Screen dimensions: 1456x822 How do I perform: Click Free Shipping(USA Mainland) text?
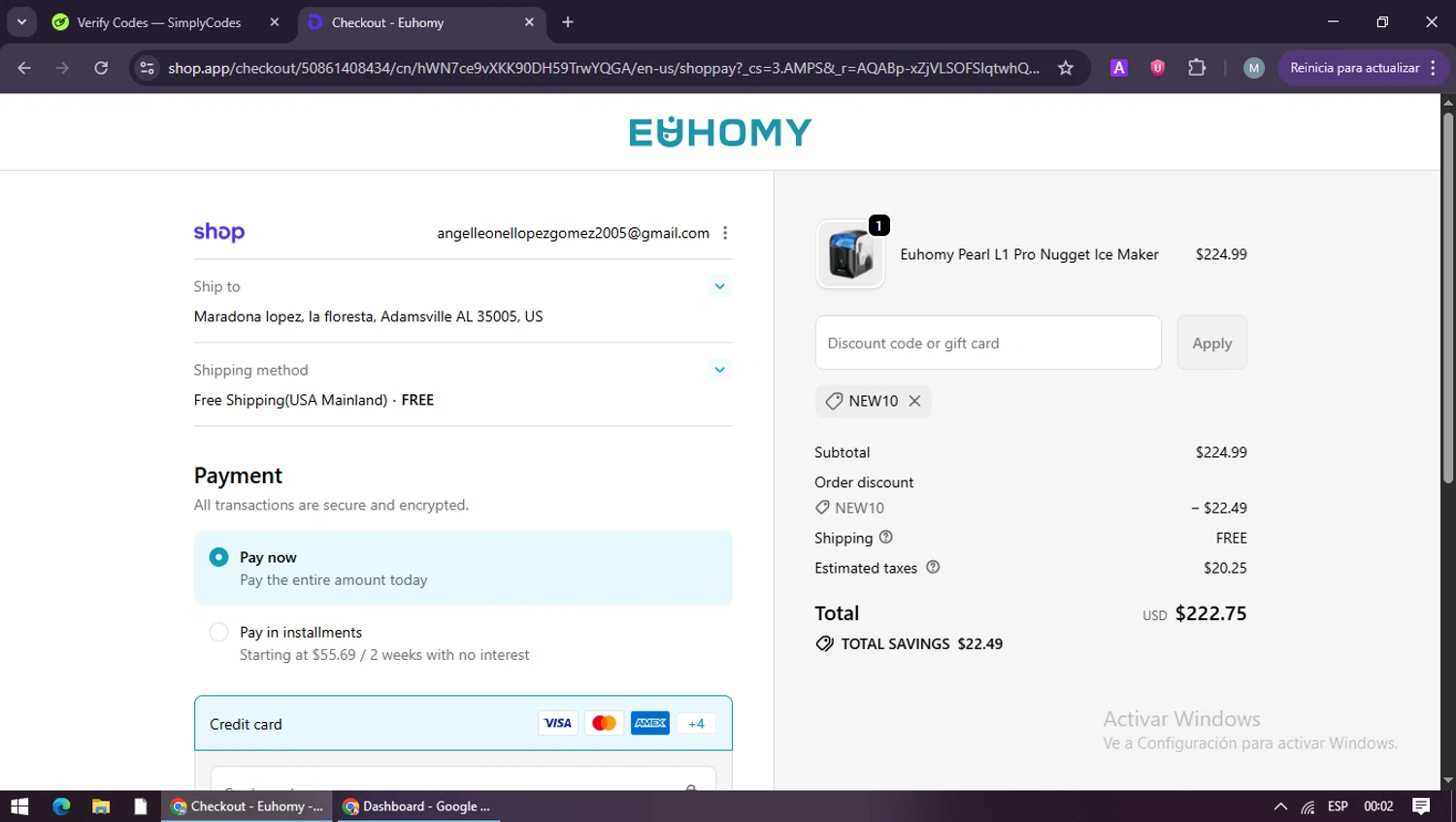290,400
